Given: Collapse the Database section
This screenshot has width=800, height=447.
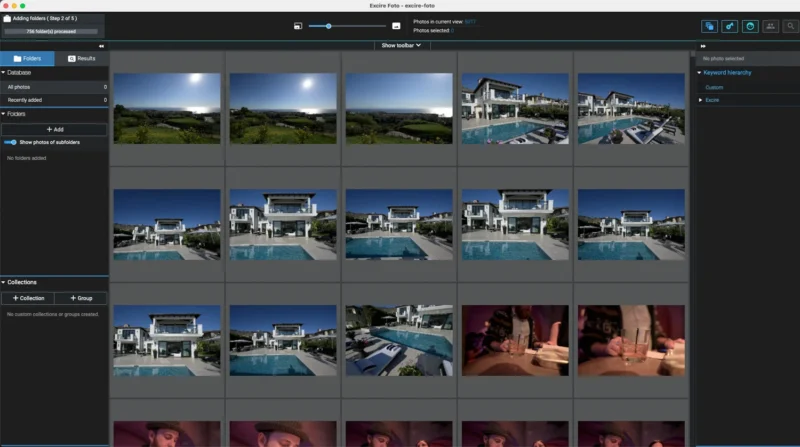Looking at the screenshot, I should [4, 72].
